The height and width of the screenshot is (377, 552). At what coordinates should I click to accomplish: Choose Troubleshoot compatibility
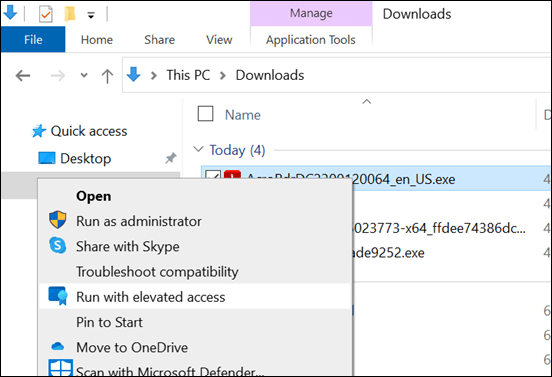pyautogui.click(x=157, y=272)
